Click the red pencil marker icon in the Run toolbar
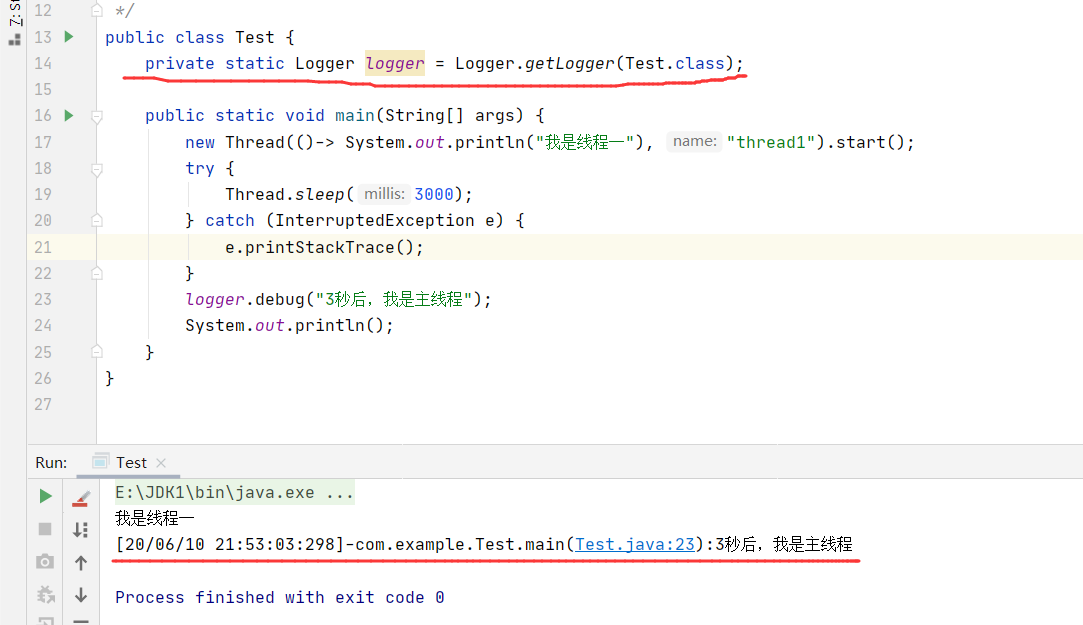This screenshot has height=625, width=1083. (81, 498)
